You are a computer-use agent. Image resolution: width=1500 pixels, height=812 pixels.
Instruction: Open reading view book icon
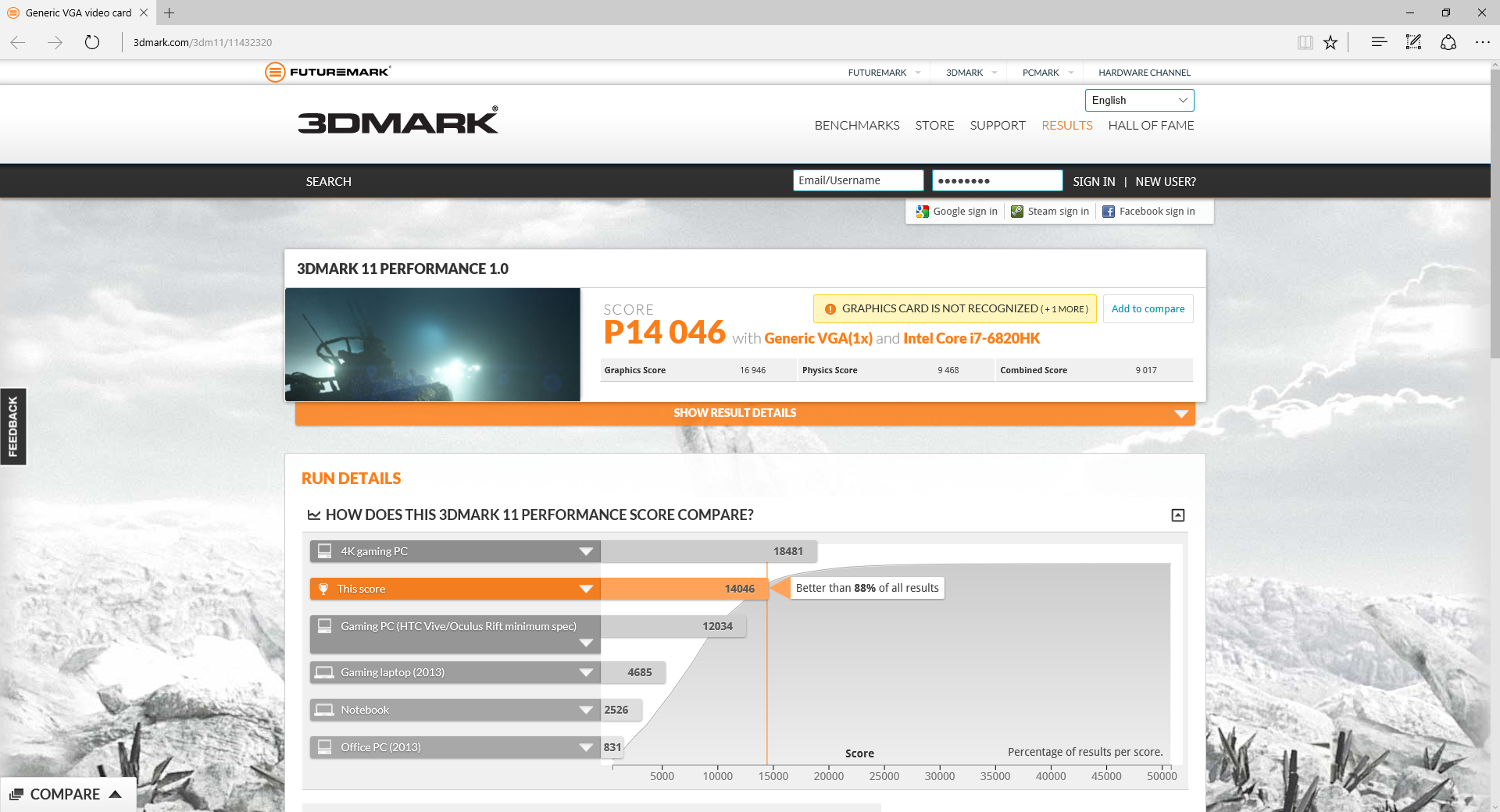click(x=1305, y=42)
